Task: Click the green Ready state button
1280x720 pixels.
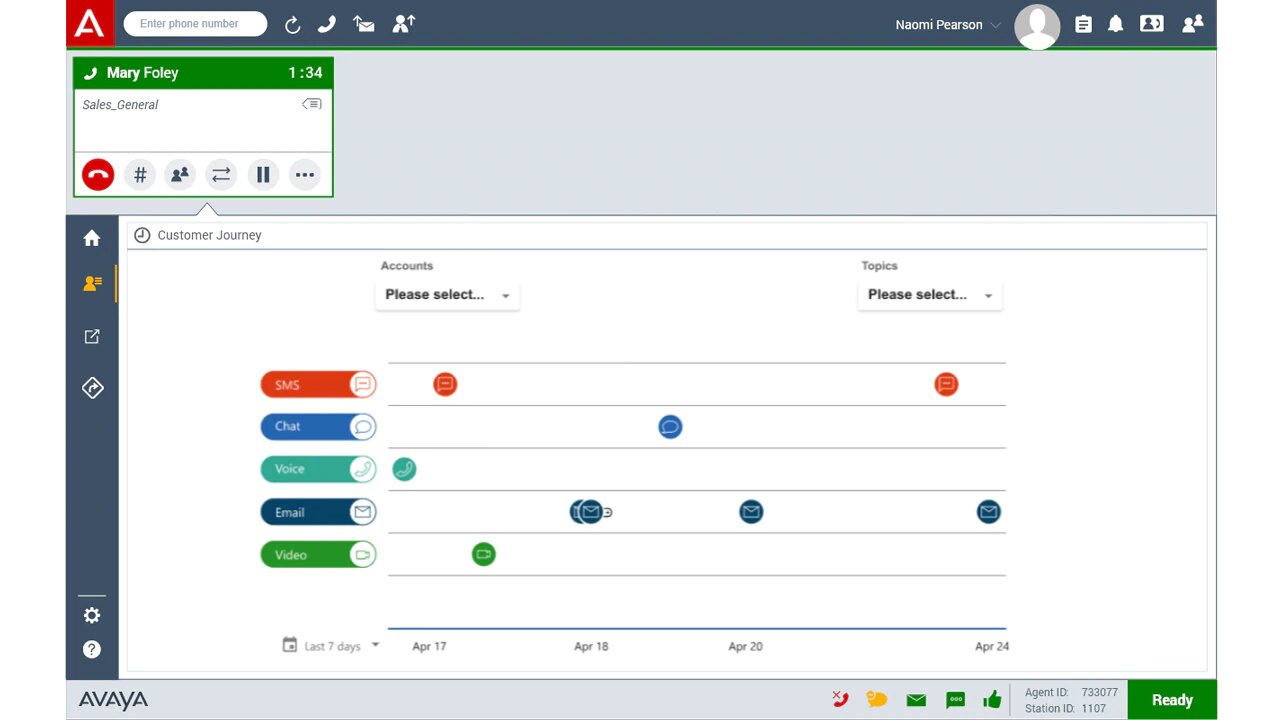Action: (x=1172, y=700)
